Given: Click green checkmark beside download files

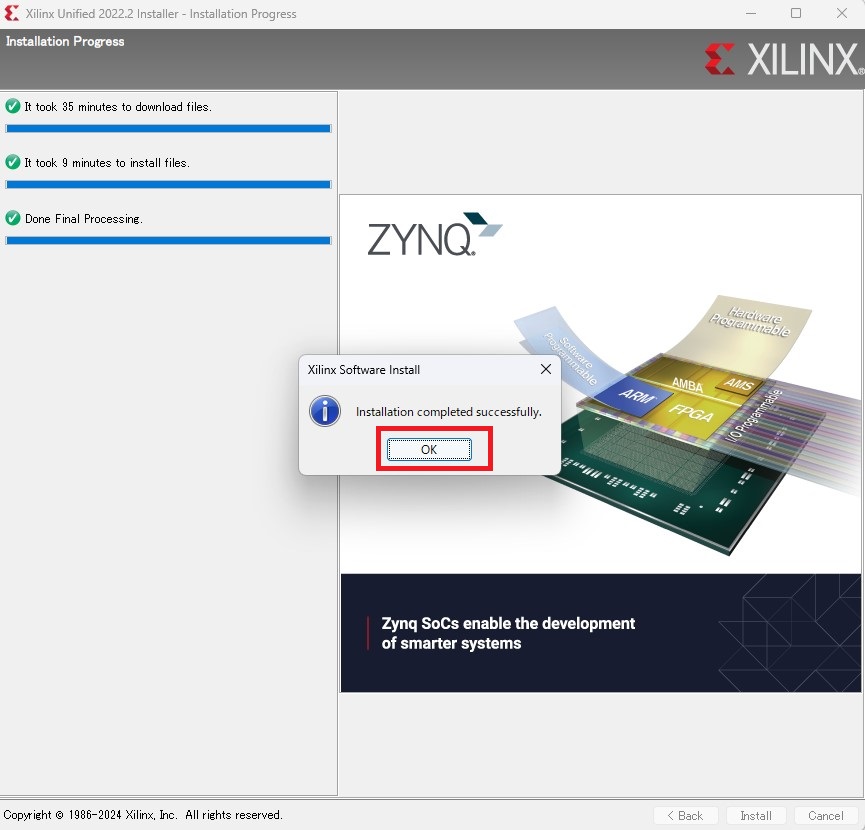Looking at the screenshot, I should (x=13, y=106).
